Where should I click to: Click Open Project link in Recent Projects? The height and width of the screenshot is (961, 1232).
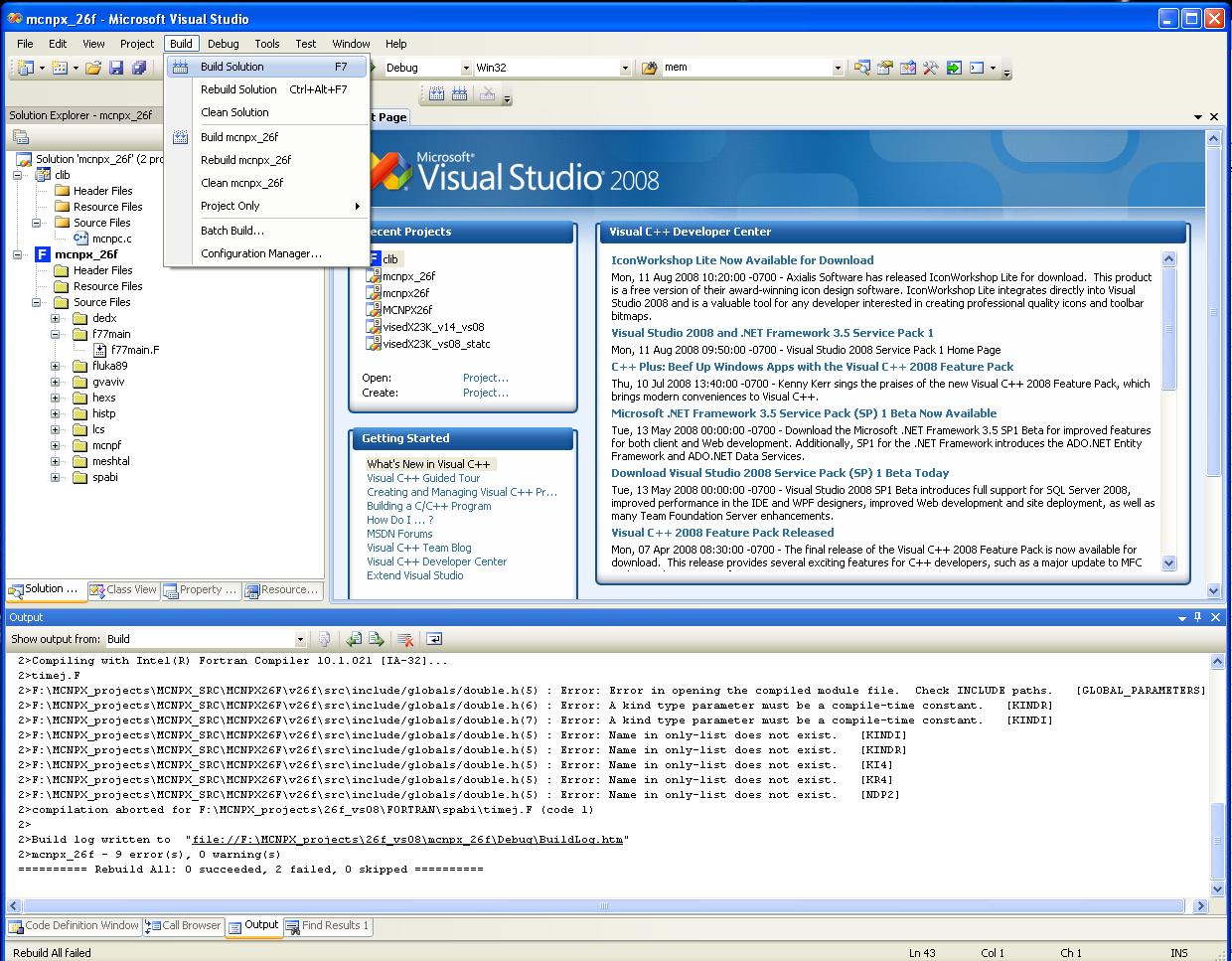[x=486, y=378]
